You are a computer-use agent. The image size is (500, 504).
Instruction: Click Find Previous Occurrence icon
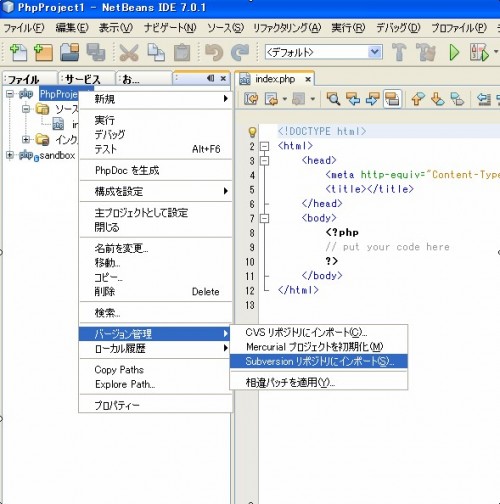click(353, 99)
